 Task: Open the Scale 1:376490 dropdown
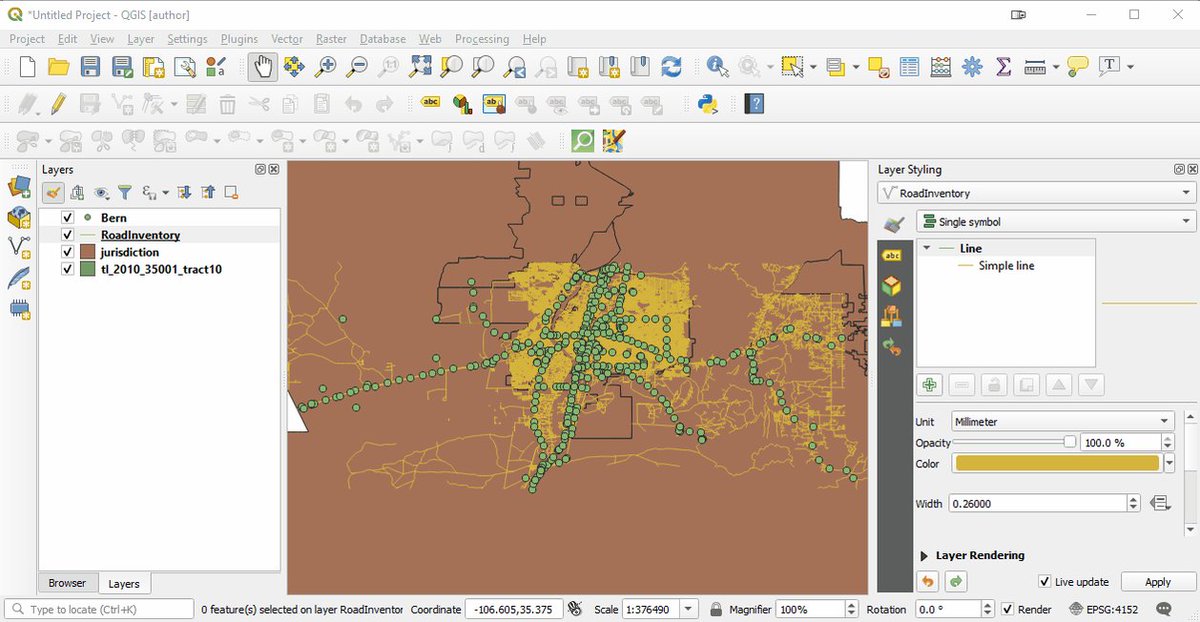click(689, 609)
